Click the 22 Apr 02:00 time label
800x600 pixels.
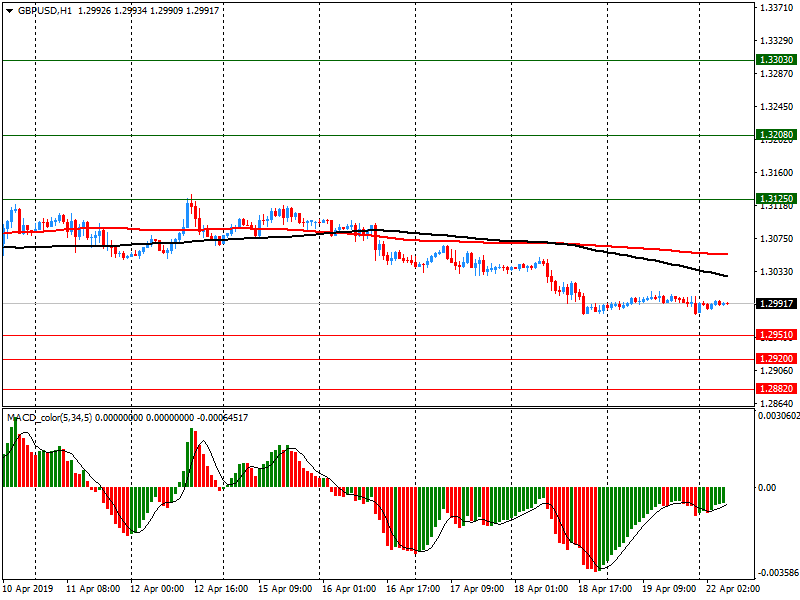pyautogui.click(x=731, y=589)
